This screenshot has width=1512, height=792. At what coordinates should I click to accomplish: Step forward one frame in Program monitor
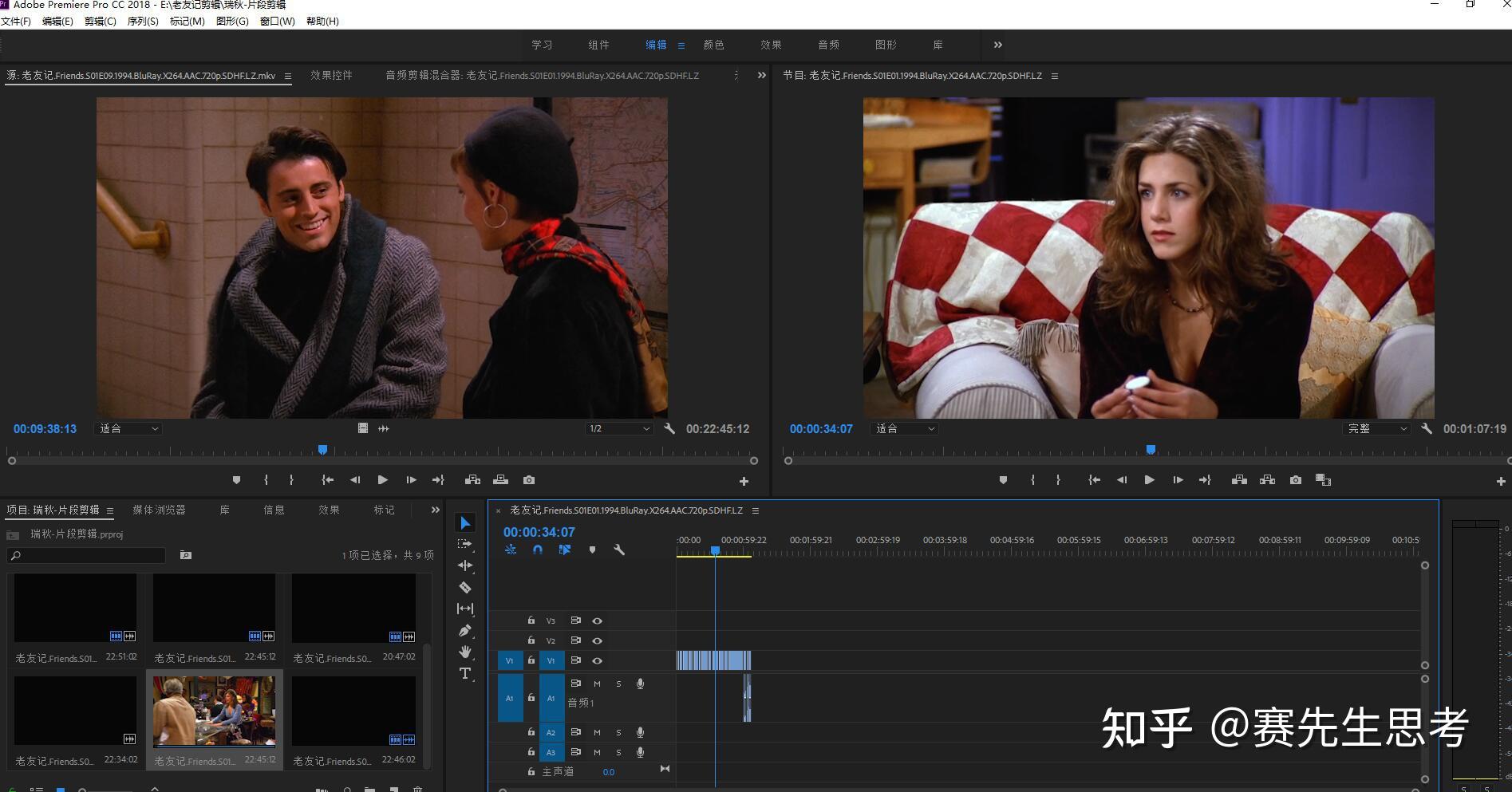[1178, 480]
